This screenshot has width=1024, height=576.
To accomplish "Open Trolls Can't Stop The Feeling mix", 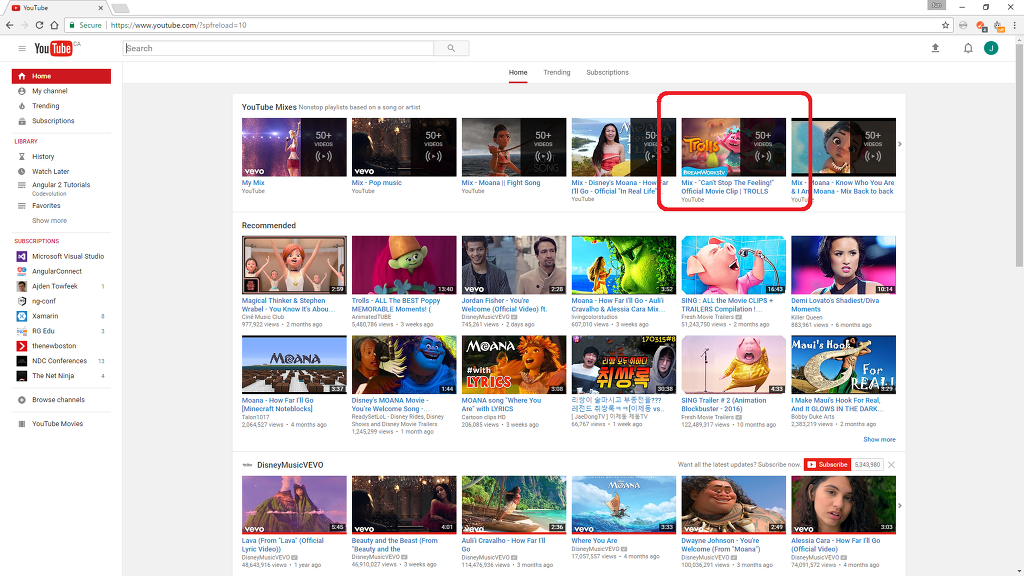I will [733, 147].
